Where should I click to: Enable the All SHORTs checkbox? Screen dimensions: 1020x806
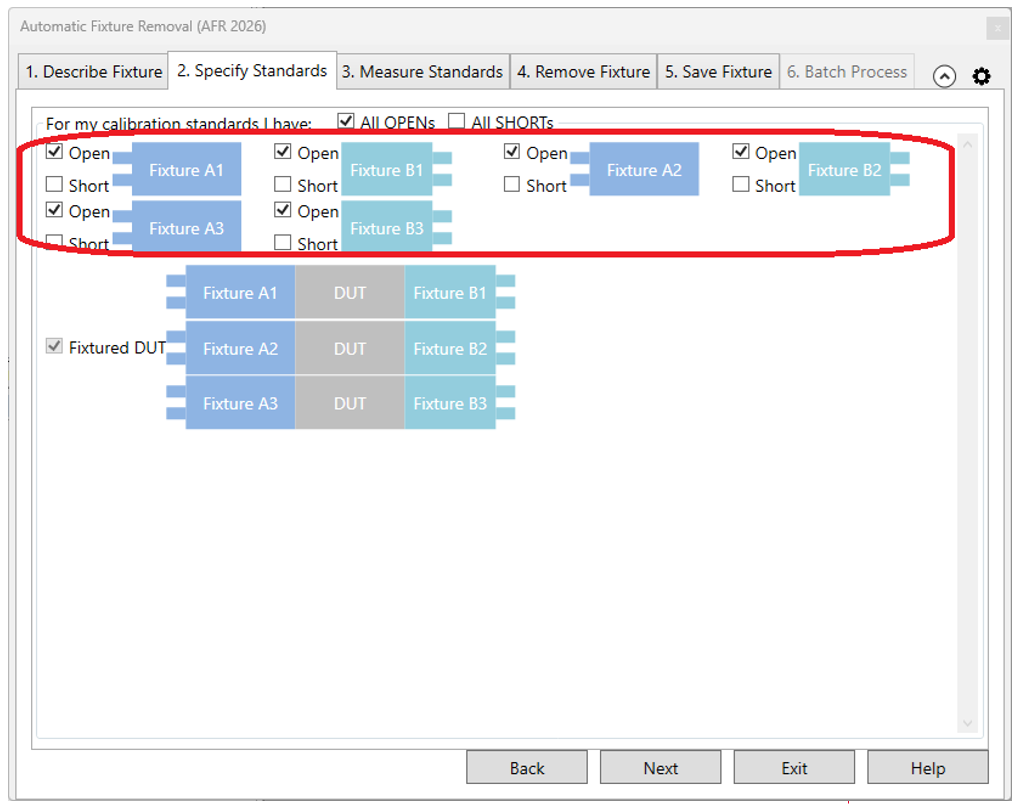click(457, 122)
